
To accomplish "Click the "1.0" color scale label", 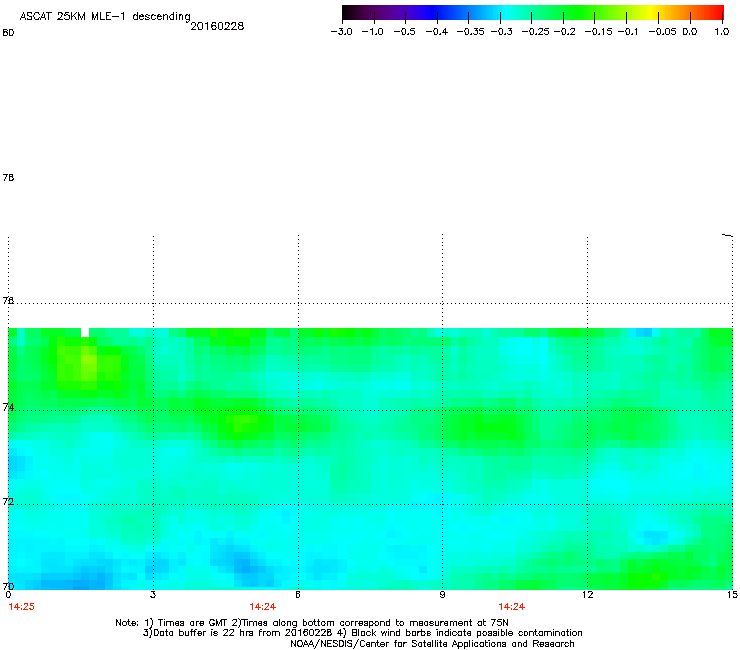I will [x=722, y=32].
